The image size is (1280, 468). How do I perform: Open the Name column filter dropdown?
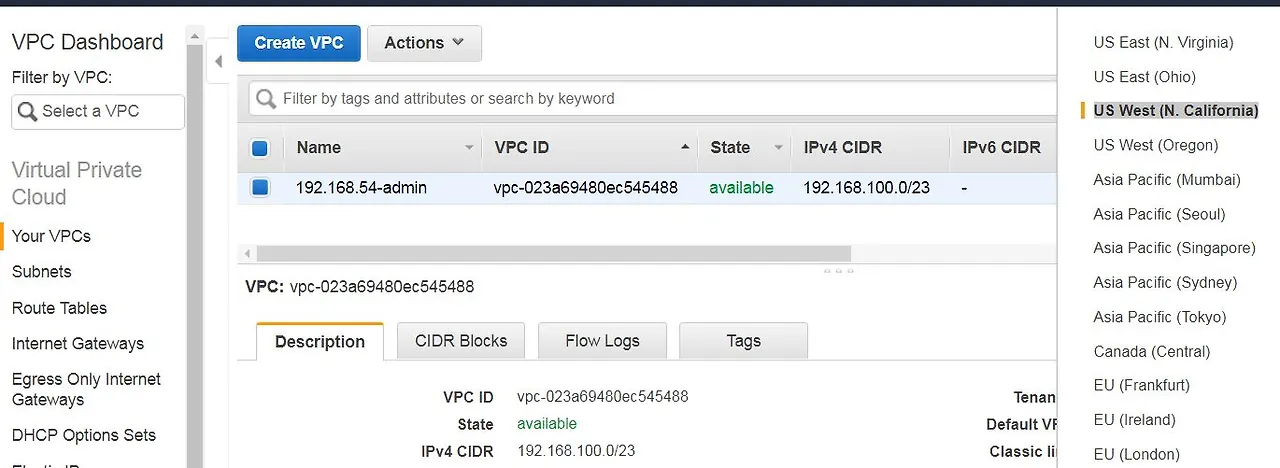pyautogui.click(x=469, y=148)
